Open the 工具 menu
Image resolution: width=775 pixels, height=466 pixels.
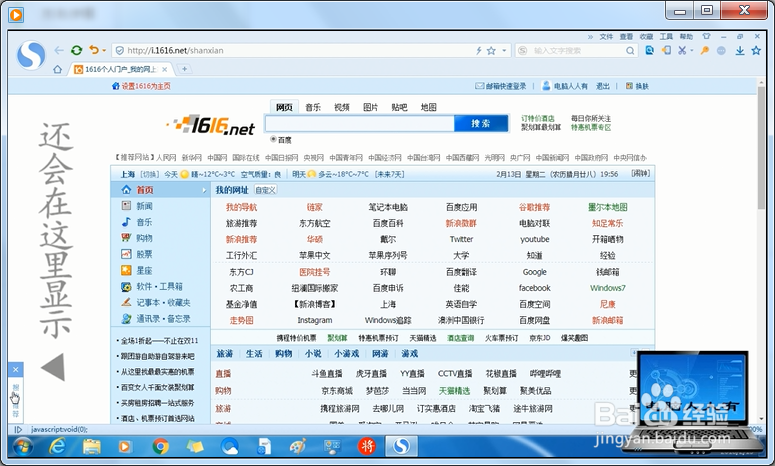[x=666, y=37]
